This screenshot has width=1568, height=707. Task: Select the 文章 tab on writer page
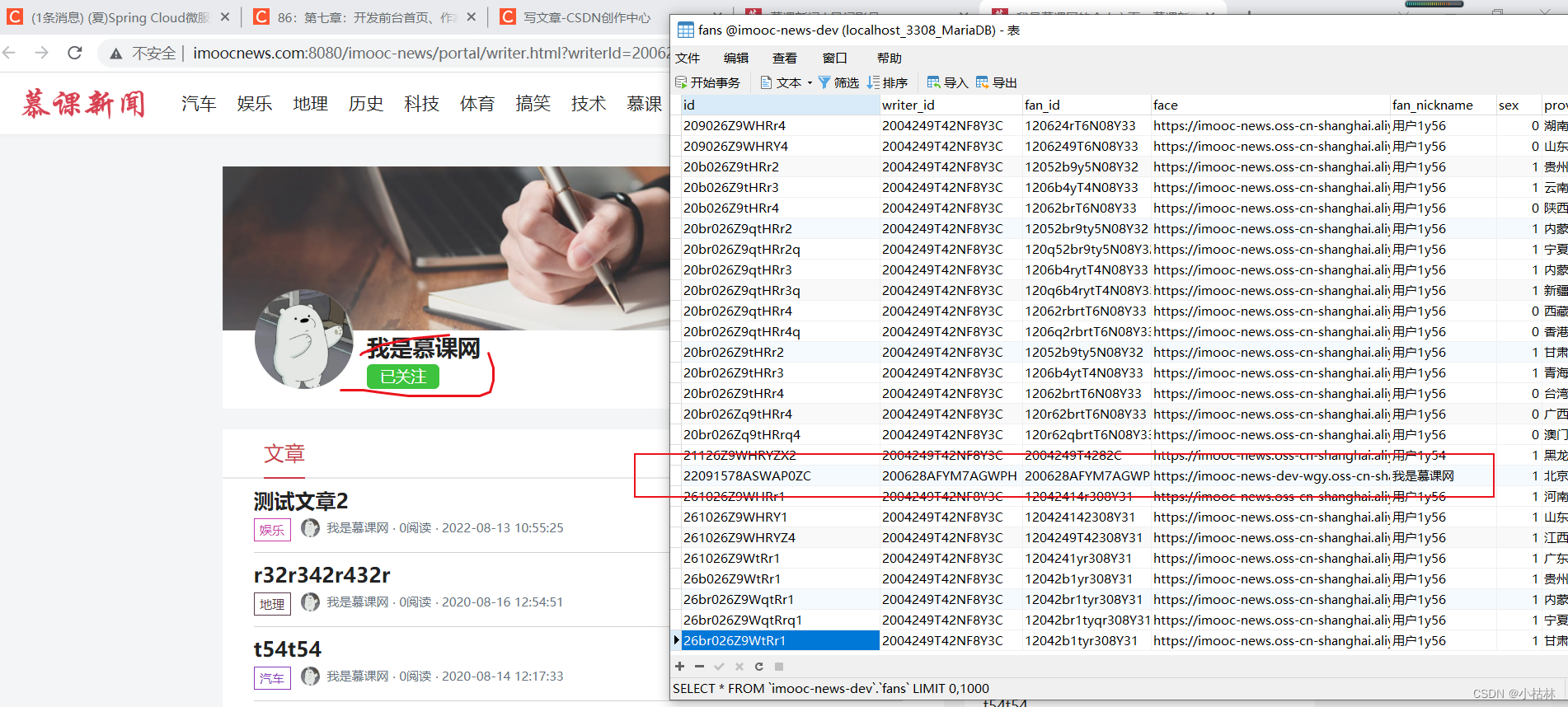[x=284, y=454]
